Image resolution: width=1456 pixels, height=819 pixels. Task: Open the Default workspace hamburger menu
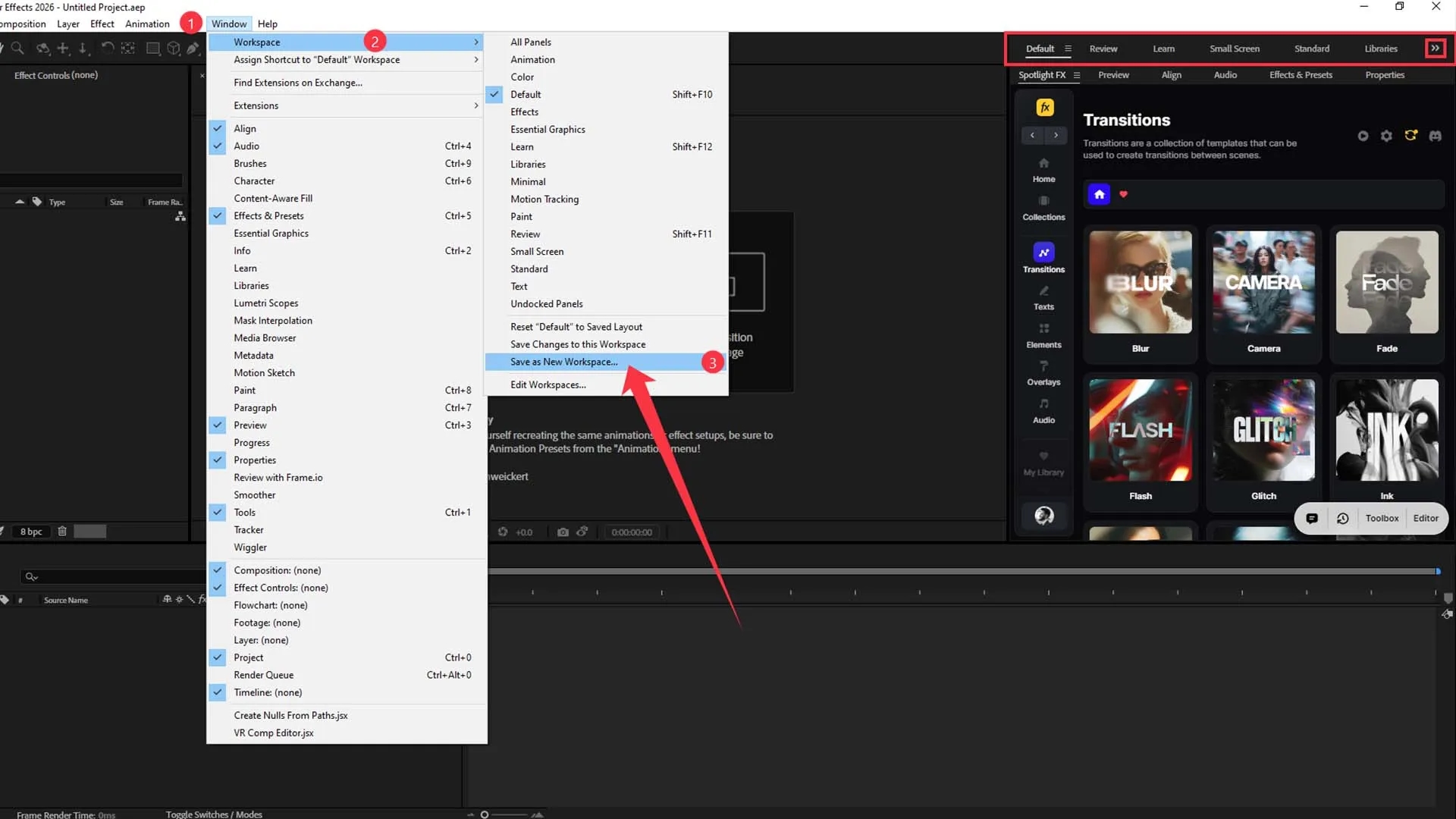1068,49
